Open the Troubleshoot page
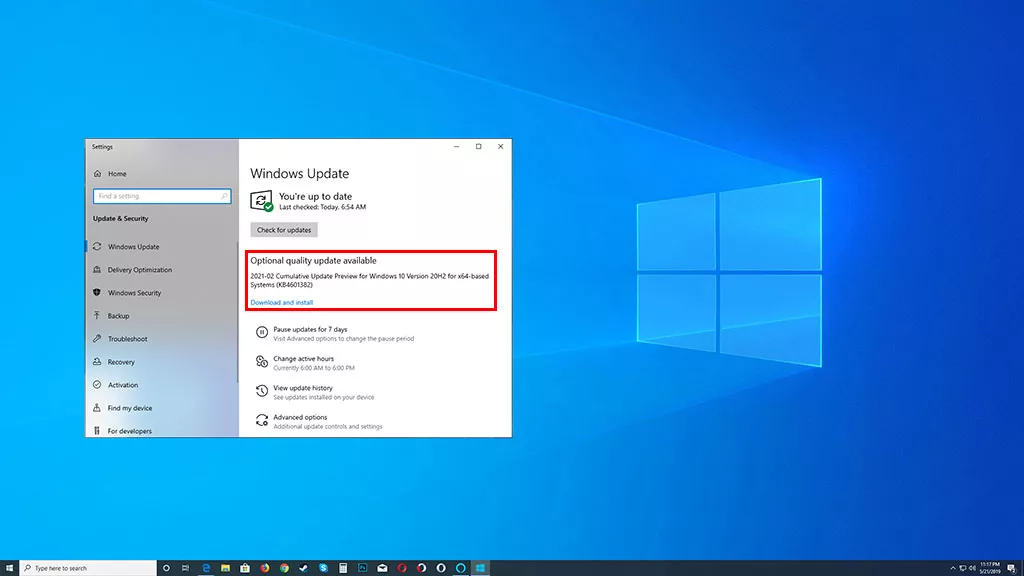Image resolution: width=1024 pixels, height=576 pixels. pyautogui.click(x=127, y=339)
